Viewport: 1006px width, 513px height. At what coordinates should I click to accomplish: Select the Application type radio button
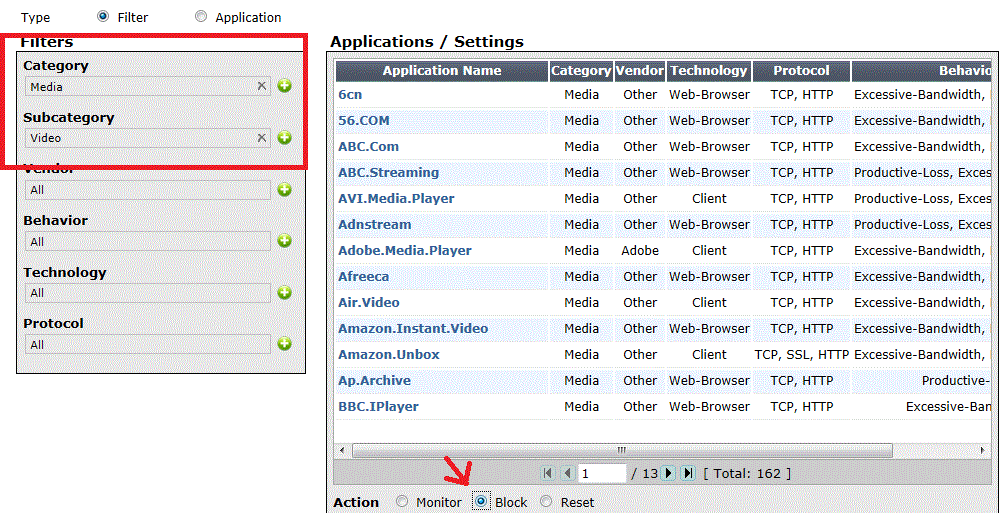[x=201, y=16]
